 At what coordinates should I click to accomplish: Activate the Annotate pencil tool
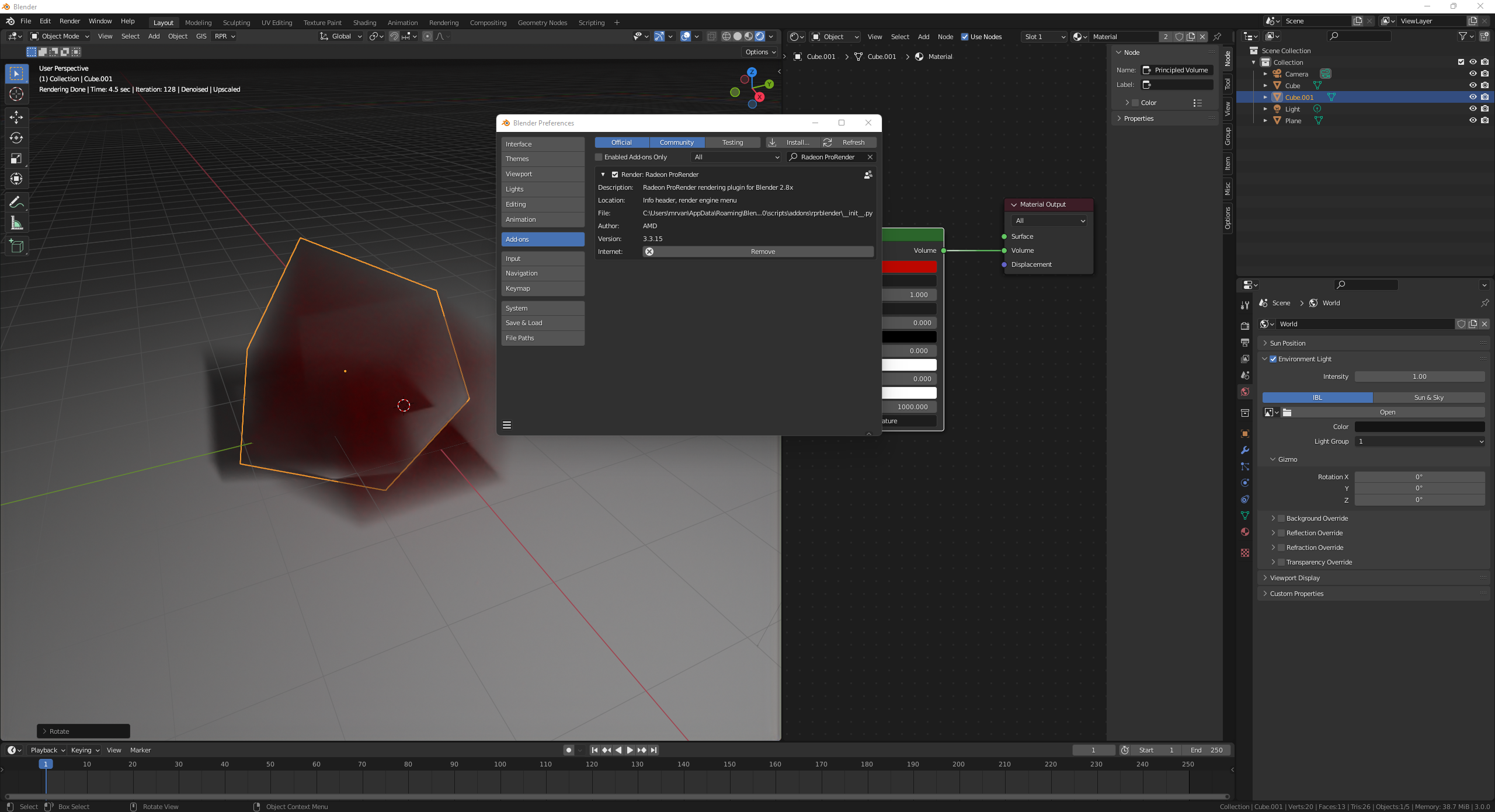16,203
